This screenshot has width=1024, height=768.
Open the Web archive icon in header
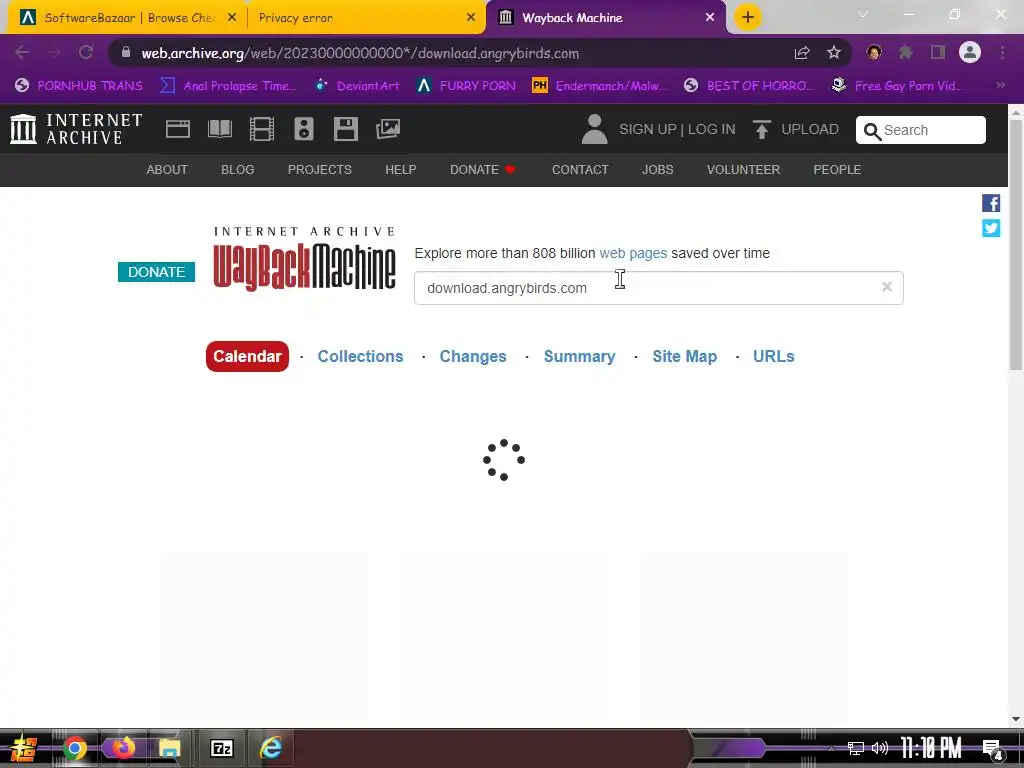(178, 129)
